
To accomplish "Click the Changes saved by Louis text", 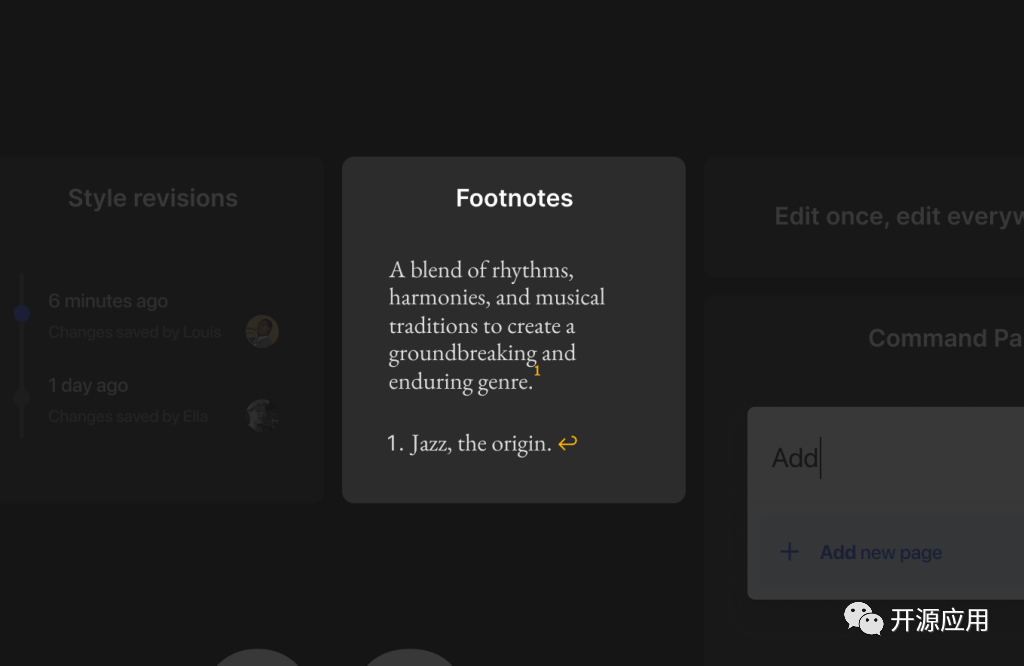I will 135,332.
